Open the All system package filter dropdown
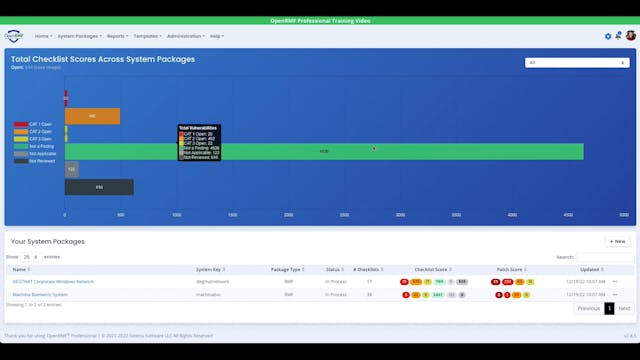This screenshot has width=640, height=360. [x=577, y=62]
